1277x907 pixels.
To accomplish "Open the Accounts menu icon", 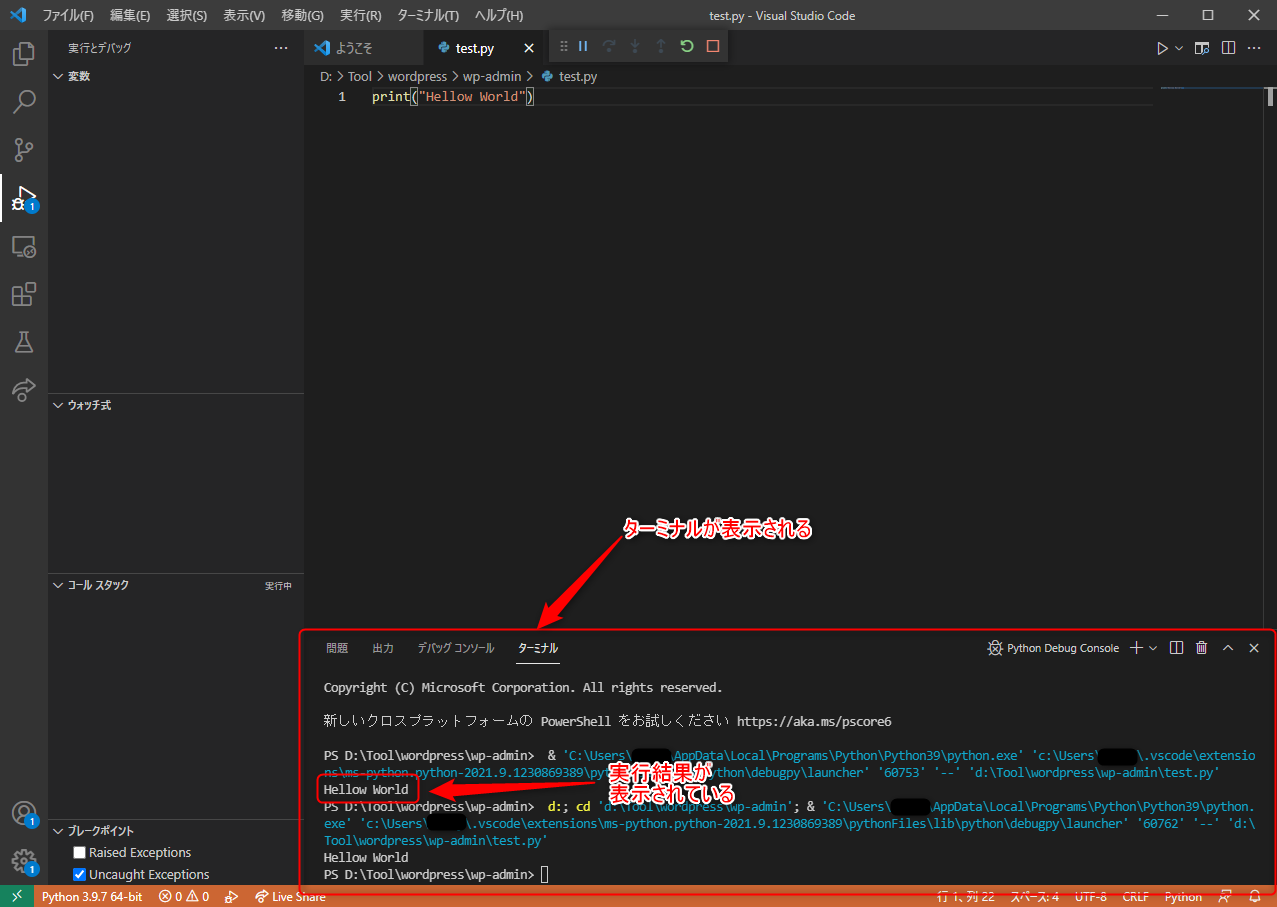I will [24, 814].
